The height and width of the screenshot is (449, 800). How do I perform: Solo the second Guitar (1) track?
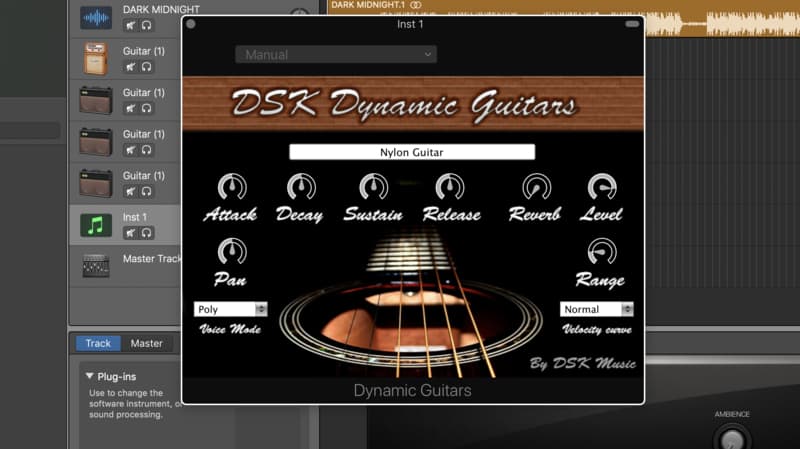[x=146, y=108]
